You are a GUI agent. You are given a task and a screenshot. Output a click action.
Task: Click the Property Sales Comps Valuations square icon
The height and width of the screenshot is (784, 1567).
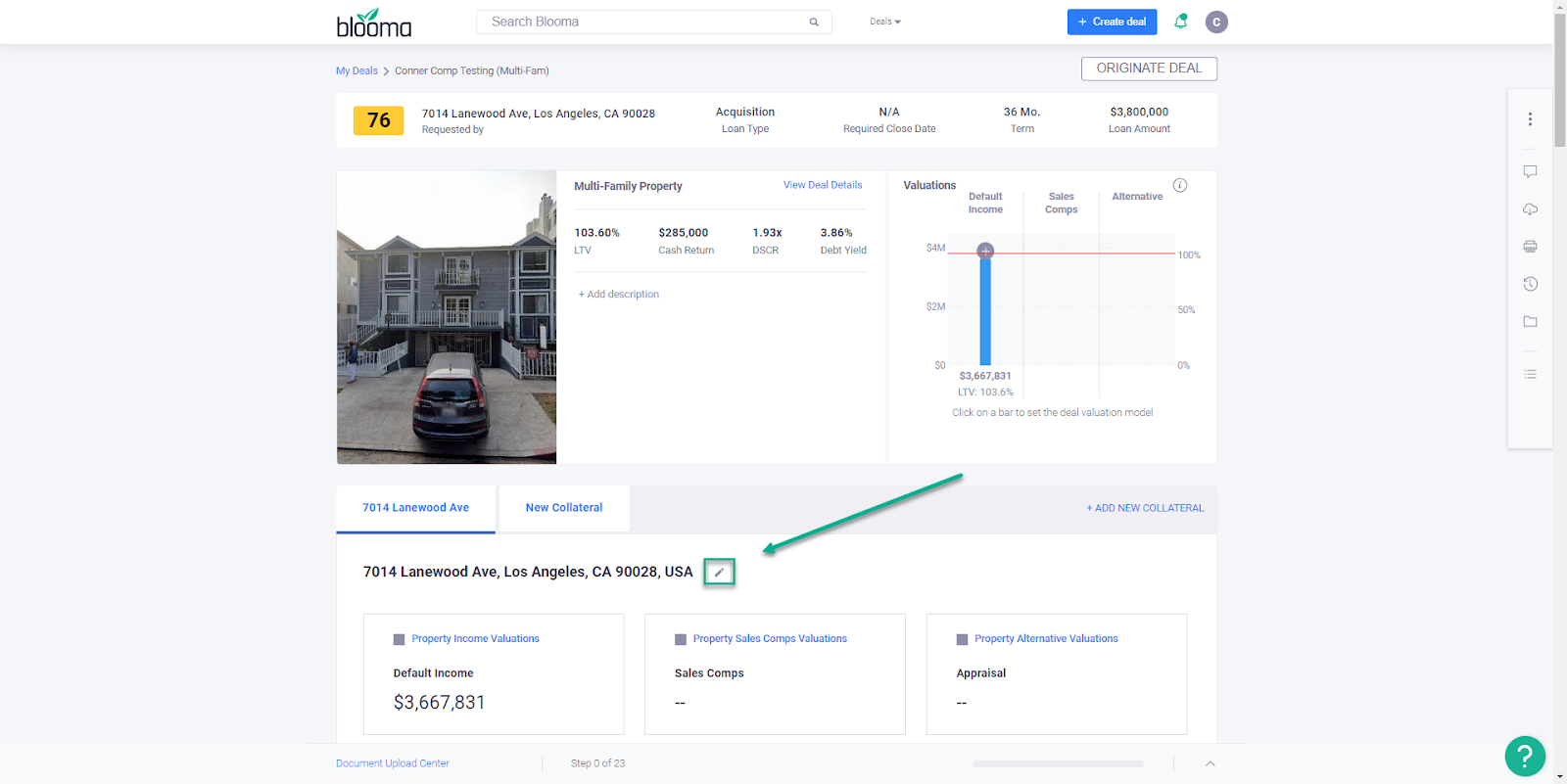(x=681, y=639)
